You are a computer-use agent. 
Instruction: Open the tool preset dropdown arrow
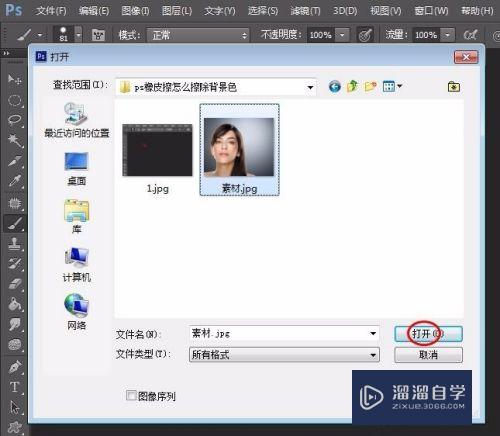point(40,35)
